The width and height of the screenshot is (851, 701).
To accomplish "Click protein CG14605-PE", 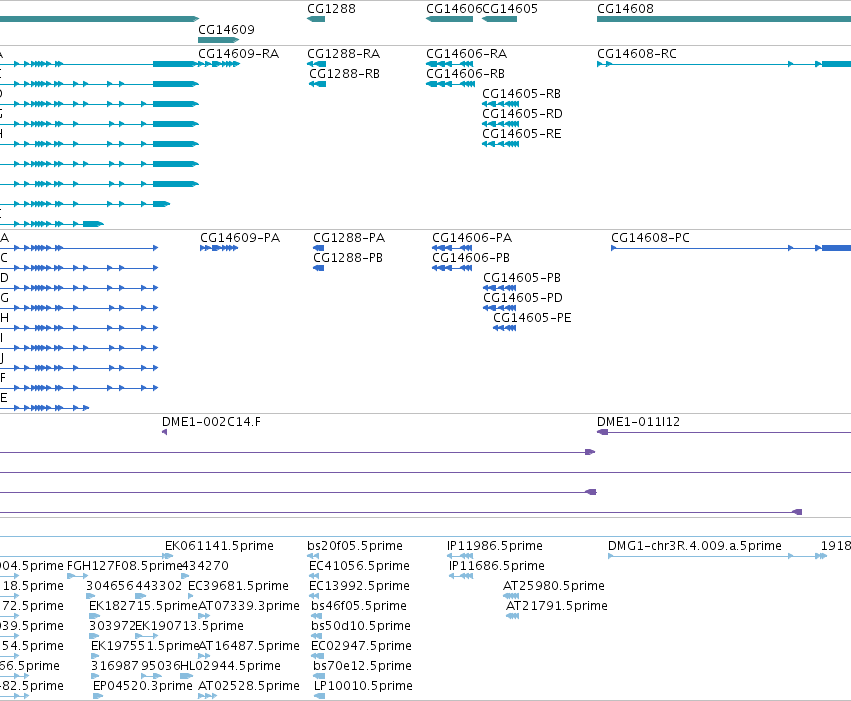I will [x=532, y=318].
